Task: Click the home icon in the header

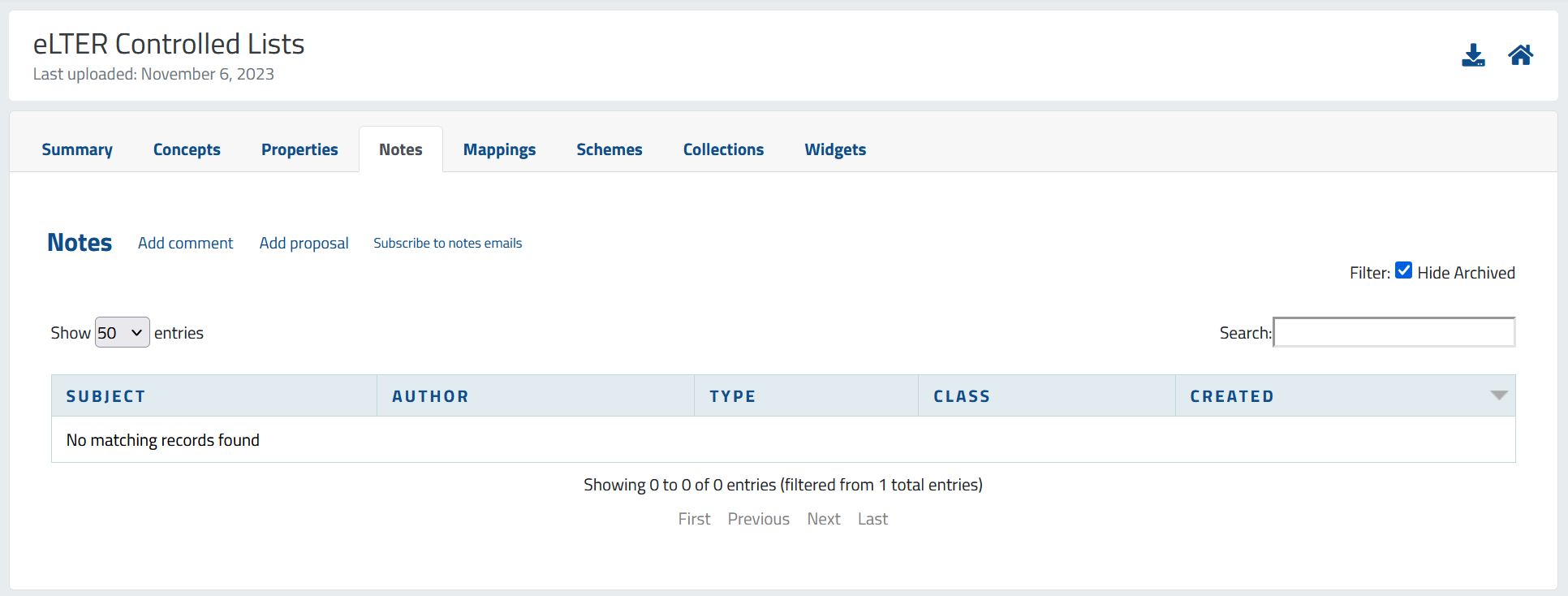Action: tap(1521, 54)
